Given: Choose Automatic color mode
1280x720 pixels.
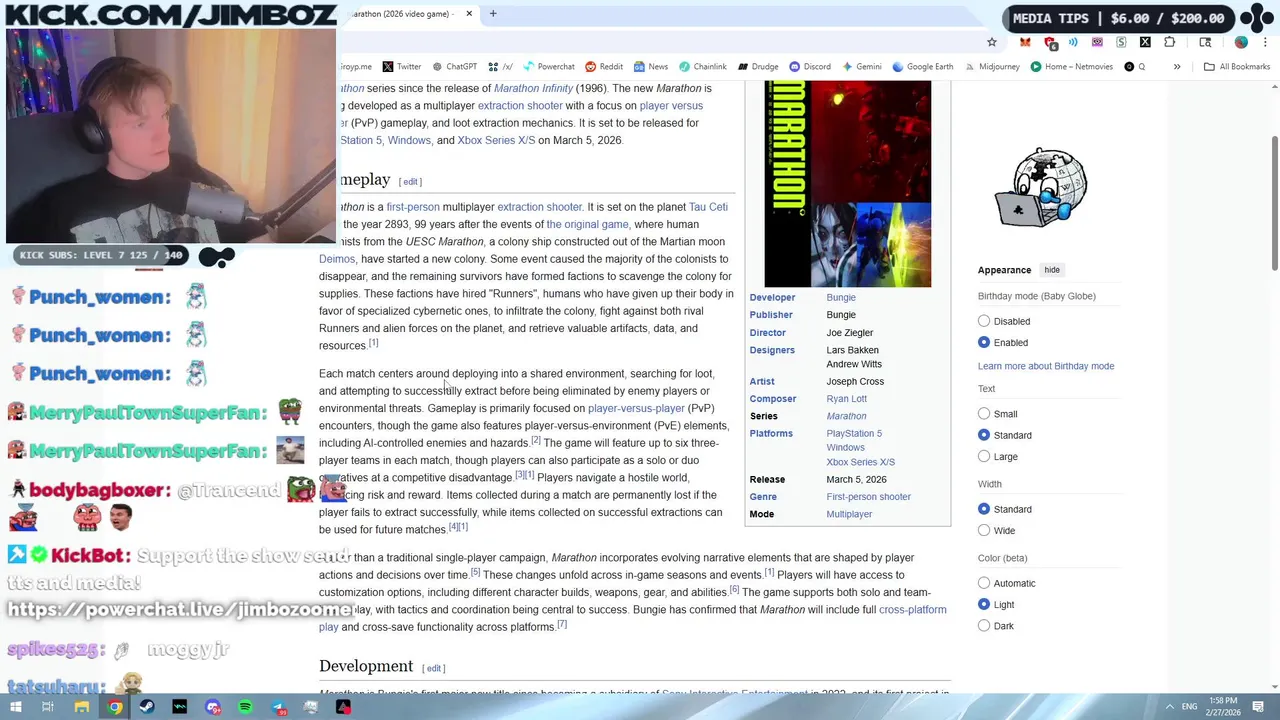Looking at the screenshot, I should tap(984, 583).
